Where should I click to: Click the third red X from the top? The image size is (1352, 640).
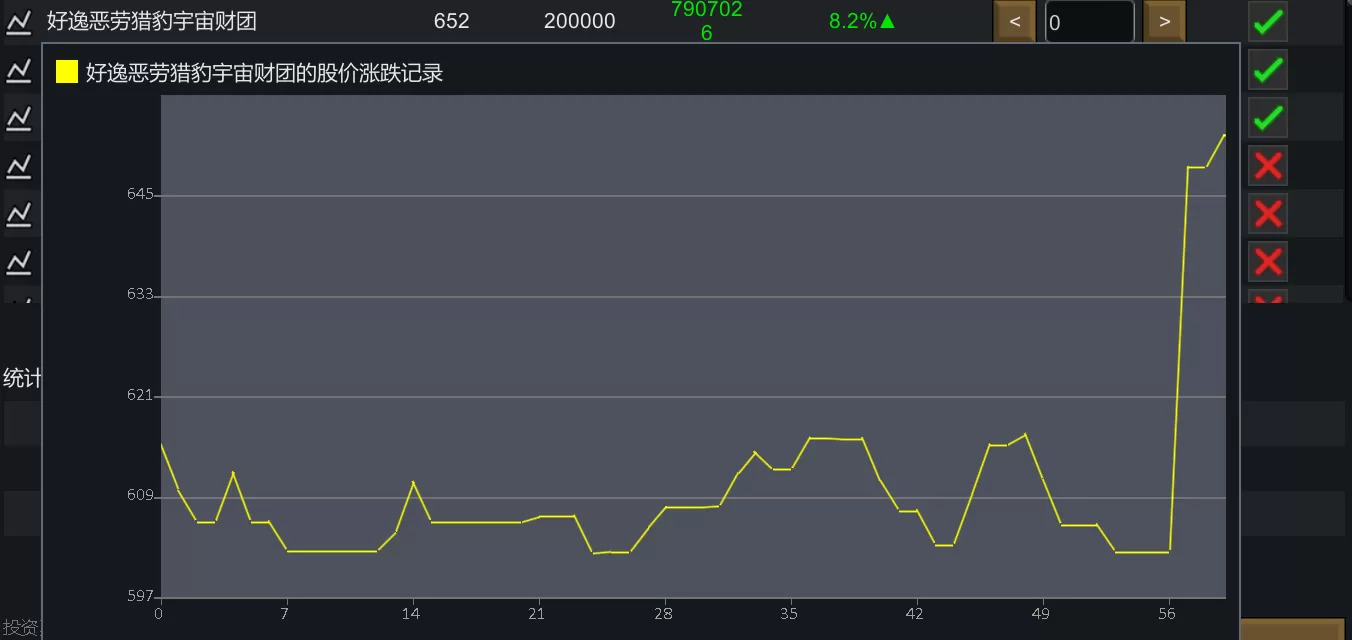pyautogui.click(x=1267, y=262)
